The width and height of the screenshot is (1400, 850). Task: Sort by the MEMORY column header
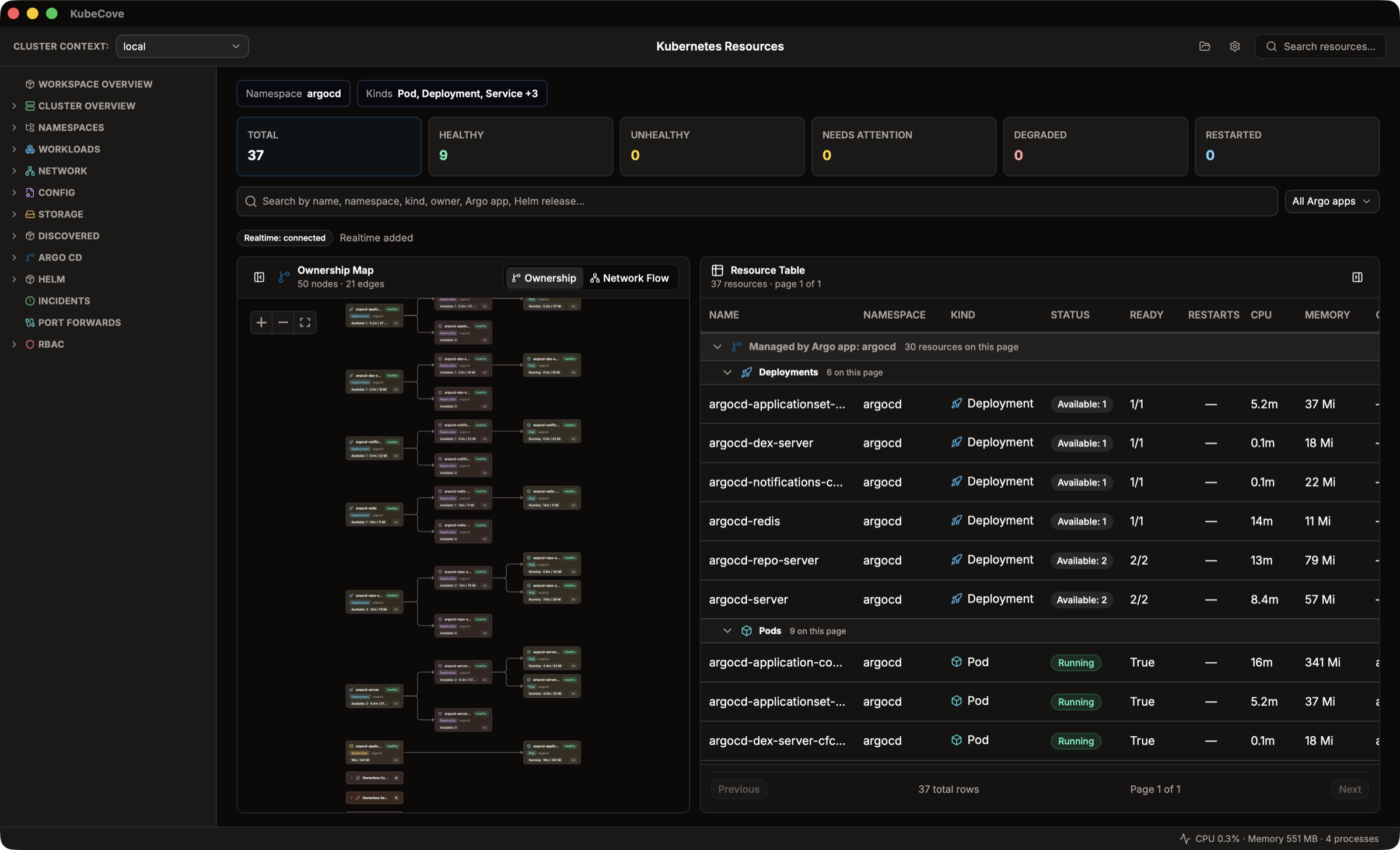pyautogui.click(x=1327, y=314)
